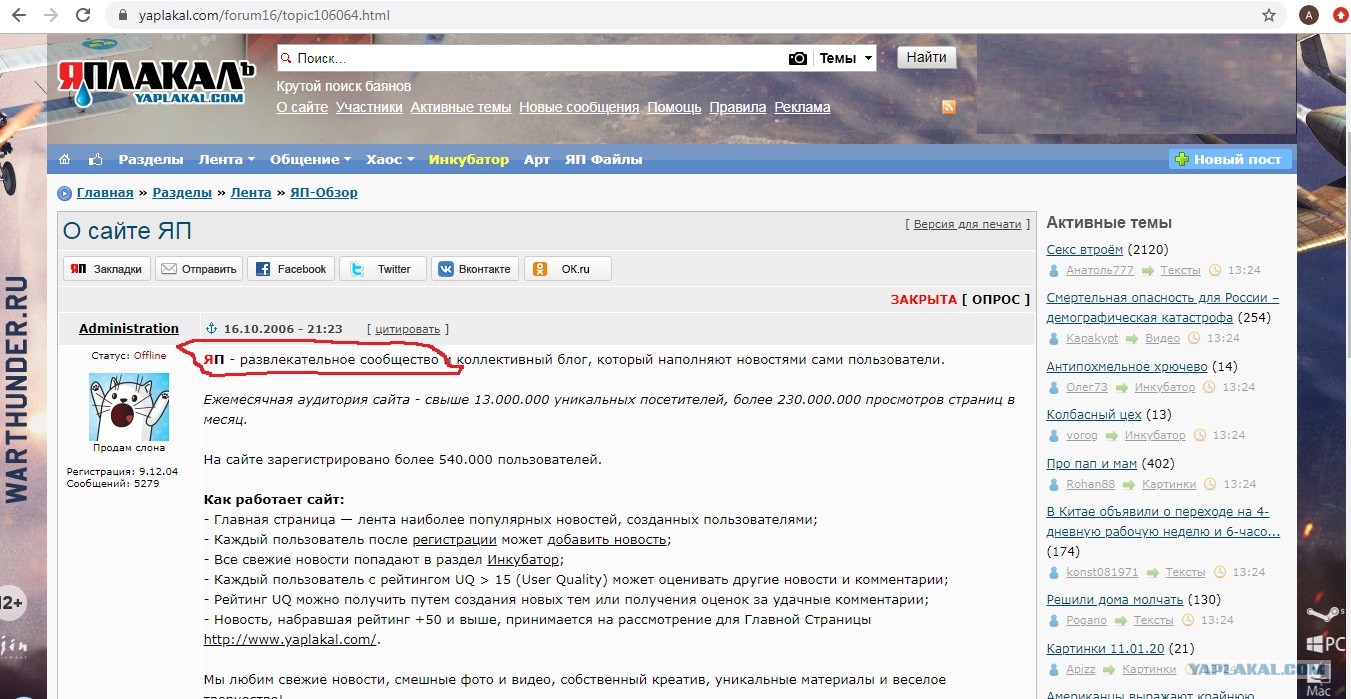Viewport: 1351px width, 699px height.
Task: Open the orange RSS feed icon
Action: tap(949, 107)
